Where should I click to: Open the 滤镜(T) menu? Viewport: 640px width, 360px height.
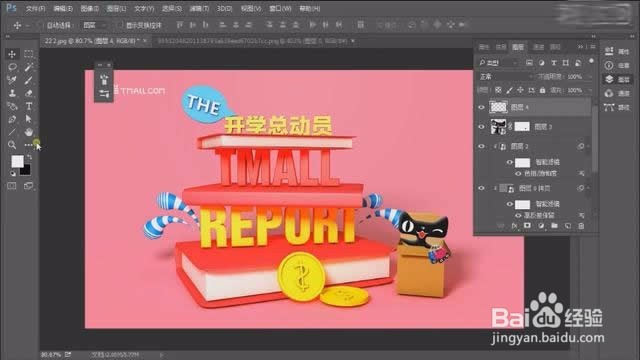pos(199,8)
